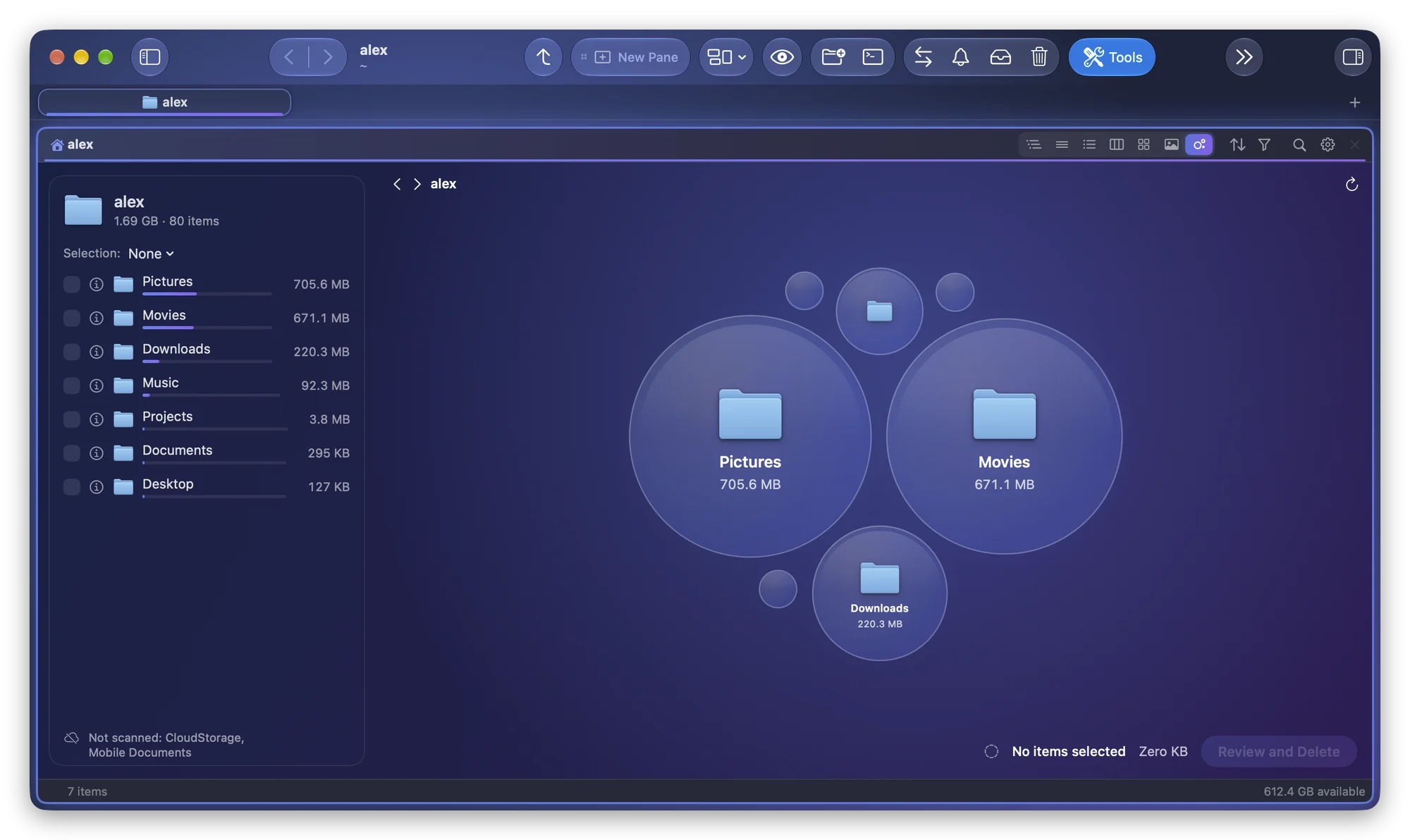Add a new tab
The height and width of the screenshot is (840, 1410).
tap(1354, 102)
